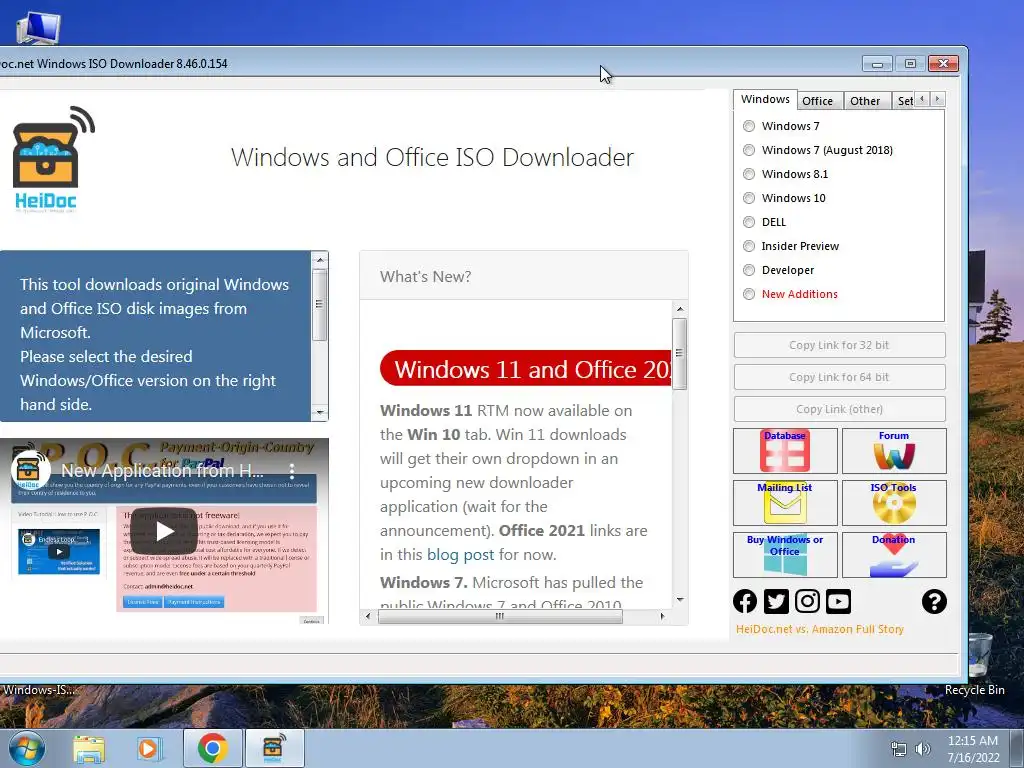Viewport: 1024px width, 768px height.
Task: Click Show Desktop button at taskbar end
Action: tap(1017, 749)
